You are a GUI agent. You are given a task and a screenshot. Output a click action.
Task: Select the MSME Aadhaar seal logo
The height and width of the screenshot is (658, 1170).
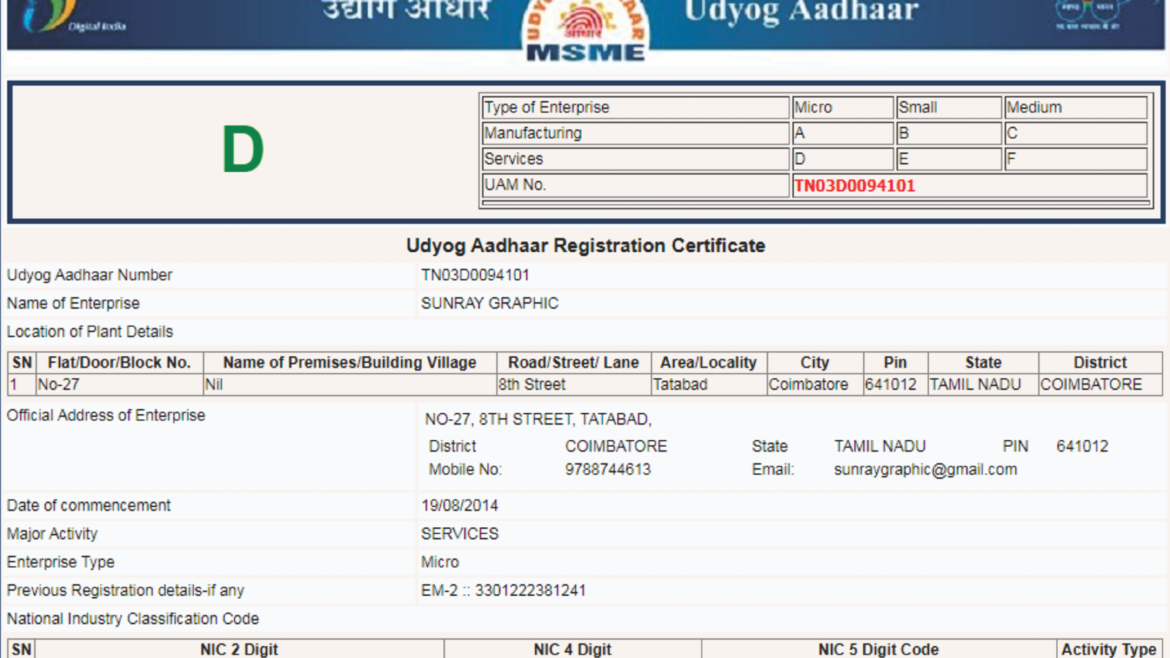pyautogui.click(x=582, y=20)
